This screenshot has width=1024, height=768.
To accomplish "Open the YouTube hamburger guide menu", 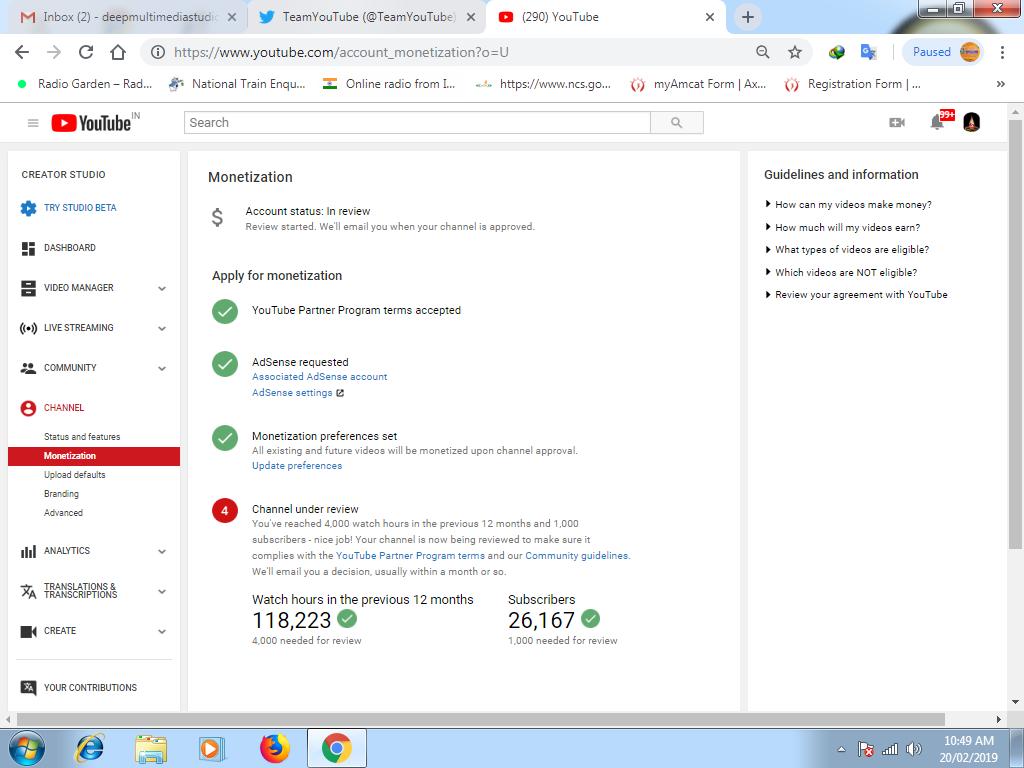I will click(x=33, y=123).
